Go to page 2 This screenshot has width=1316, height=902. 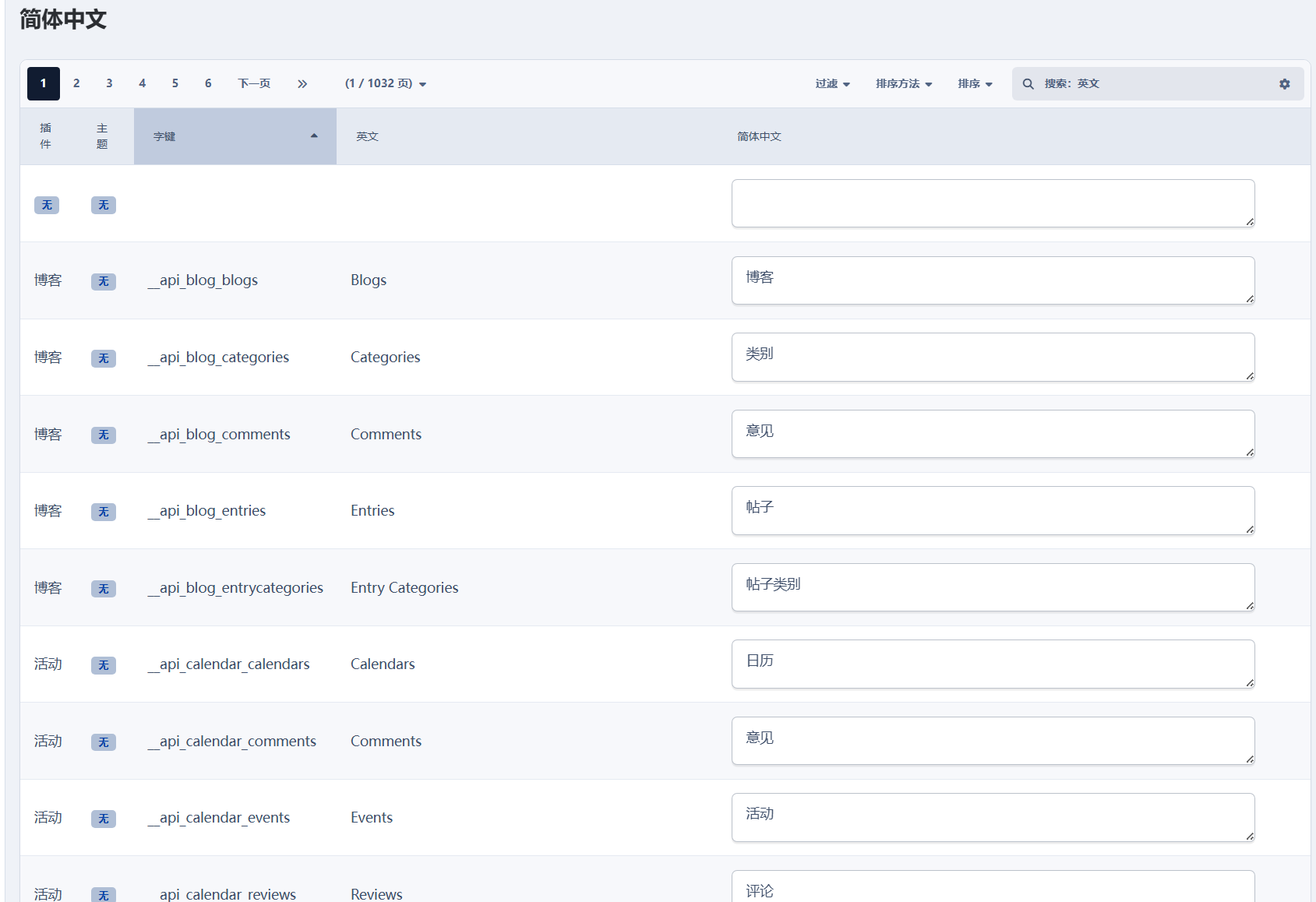(x=76, y=84)
